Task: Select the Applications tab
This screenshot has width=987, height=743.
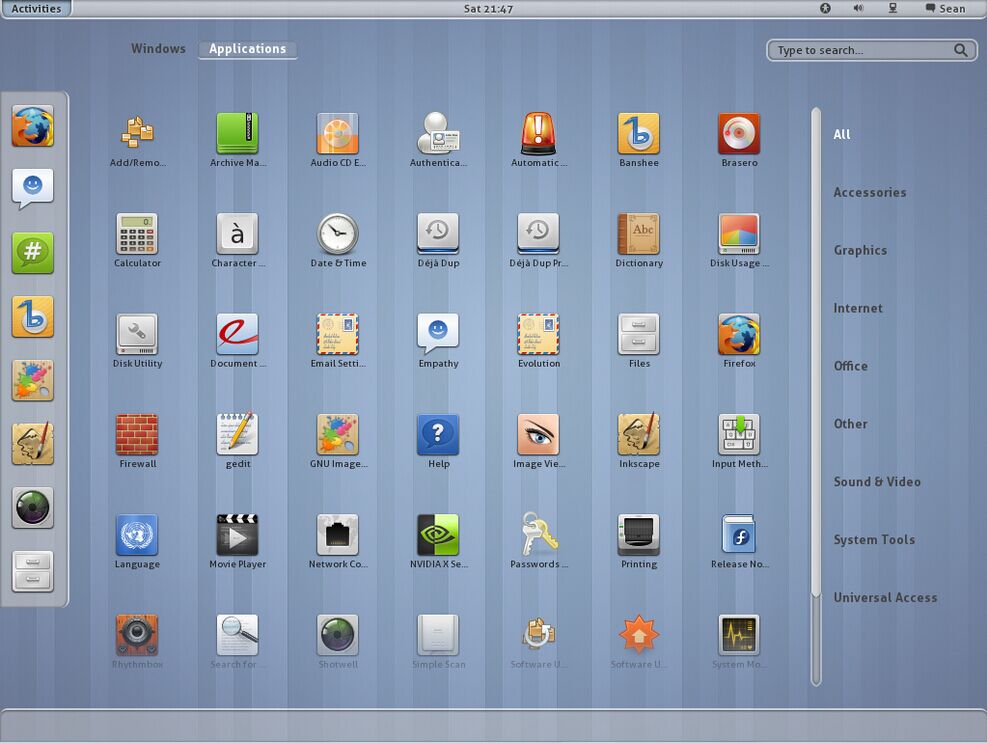Action: [247, 49]
